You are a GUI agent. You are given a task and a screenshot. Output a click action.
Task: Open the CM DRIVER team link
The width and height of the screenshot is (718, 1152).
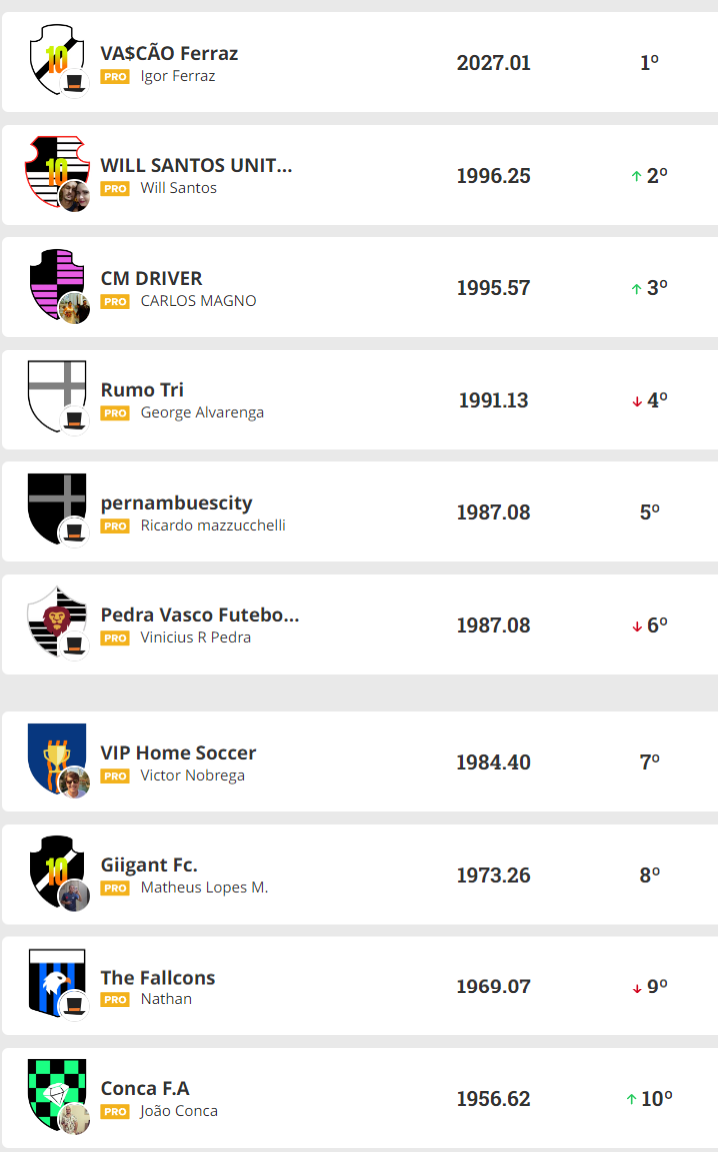[151, 278]
